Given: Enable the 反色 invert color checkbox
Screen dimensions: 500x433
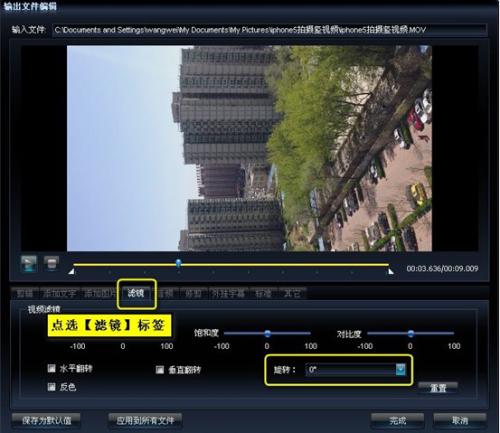Looking at the screenshot, I should click(51, 387).
